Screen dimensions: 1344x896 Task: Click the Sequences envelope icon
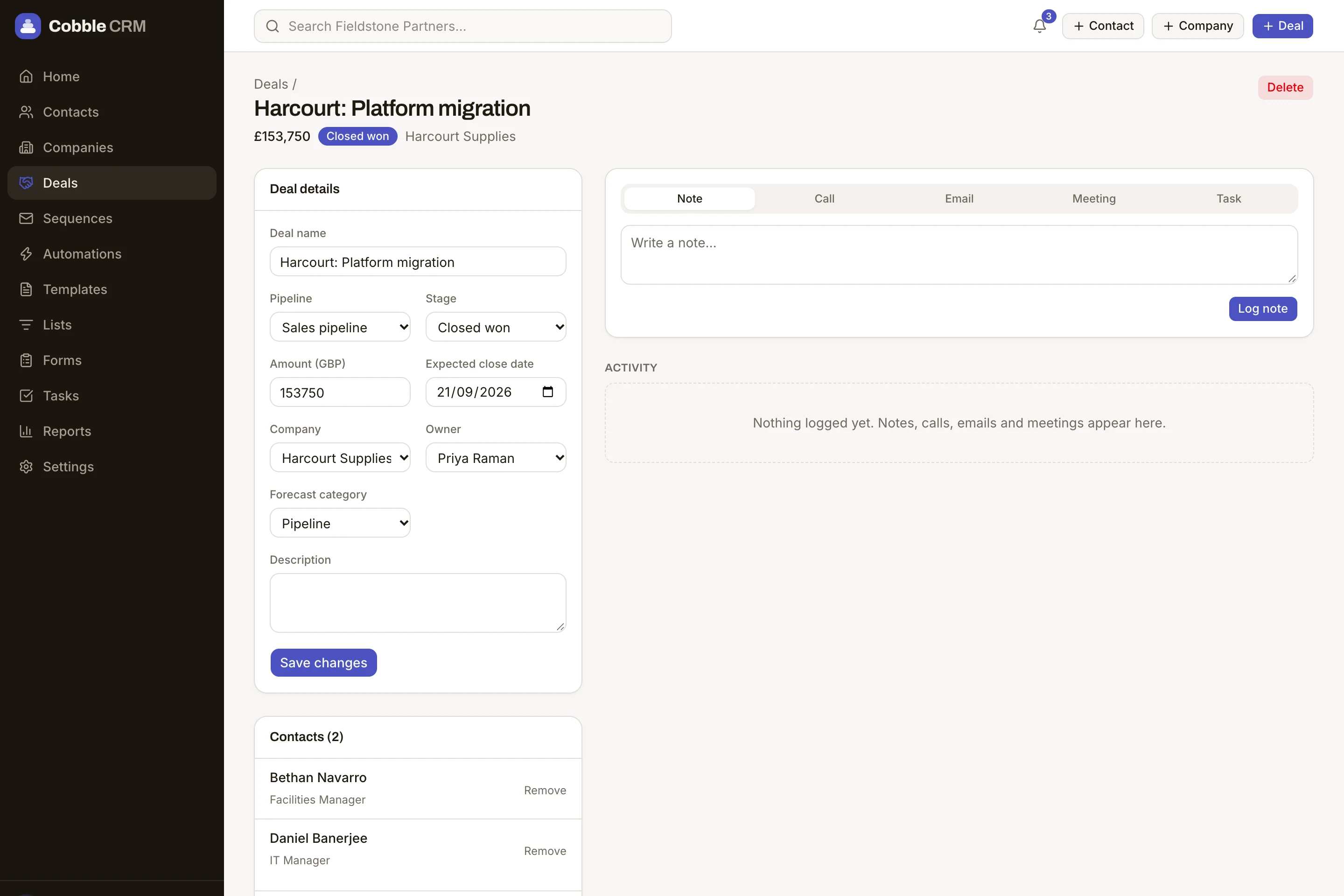coord(26,218)
